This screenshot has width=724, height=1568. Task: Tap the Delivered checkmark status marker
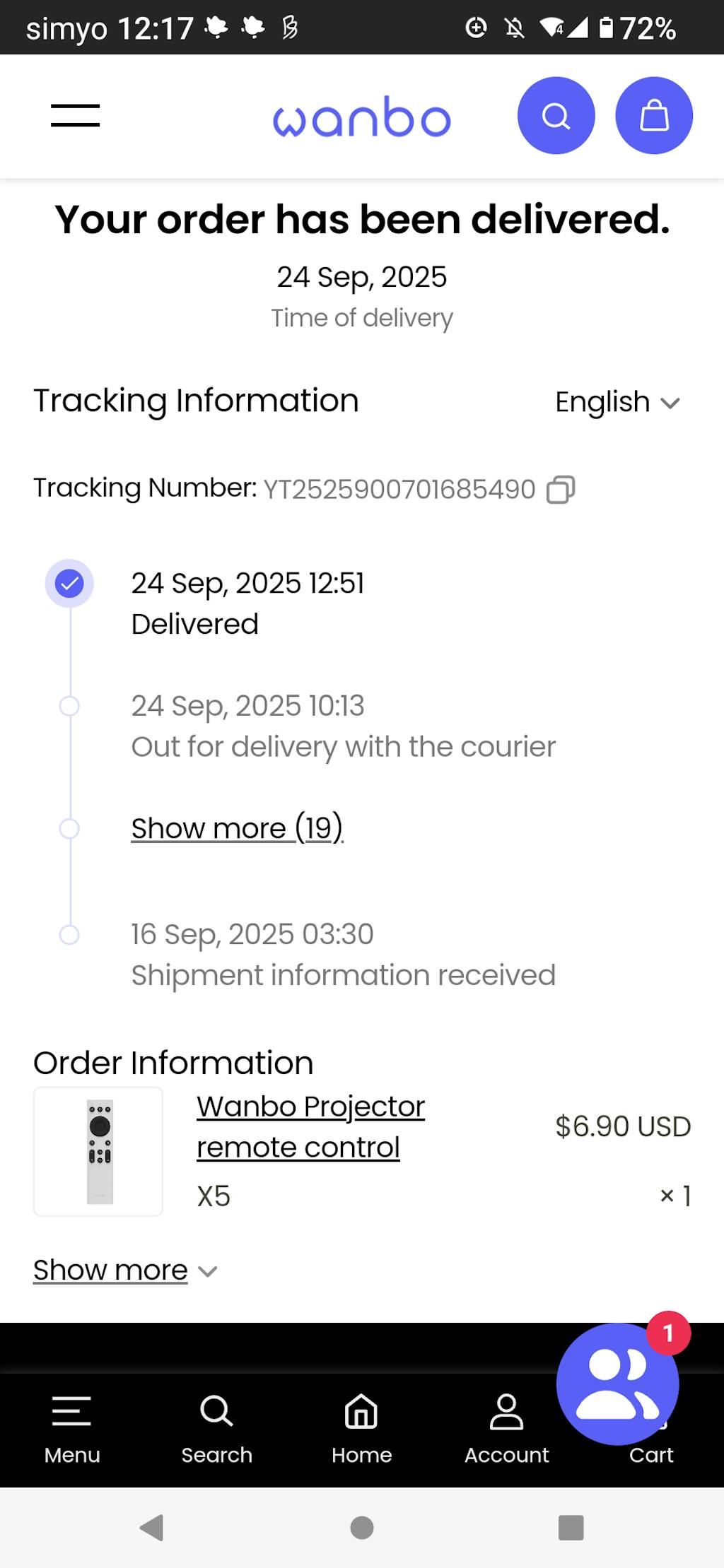[x=69, y=584]
